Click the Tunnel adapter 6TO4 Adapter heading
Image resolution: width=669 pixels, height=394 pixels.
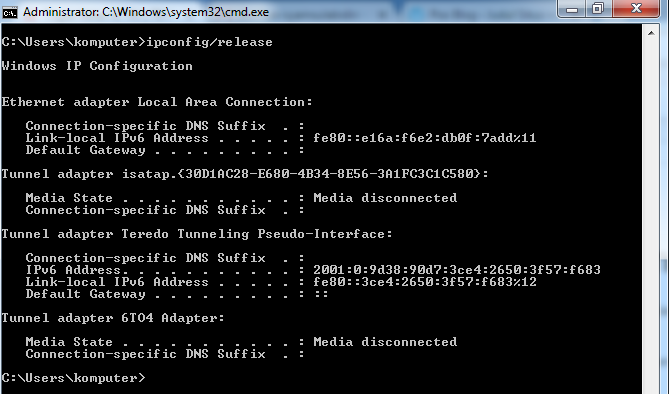(113, 318)
